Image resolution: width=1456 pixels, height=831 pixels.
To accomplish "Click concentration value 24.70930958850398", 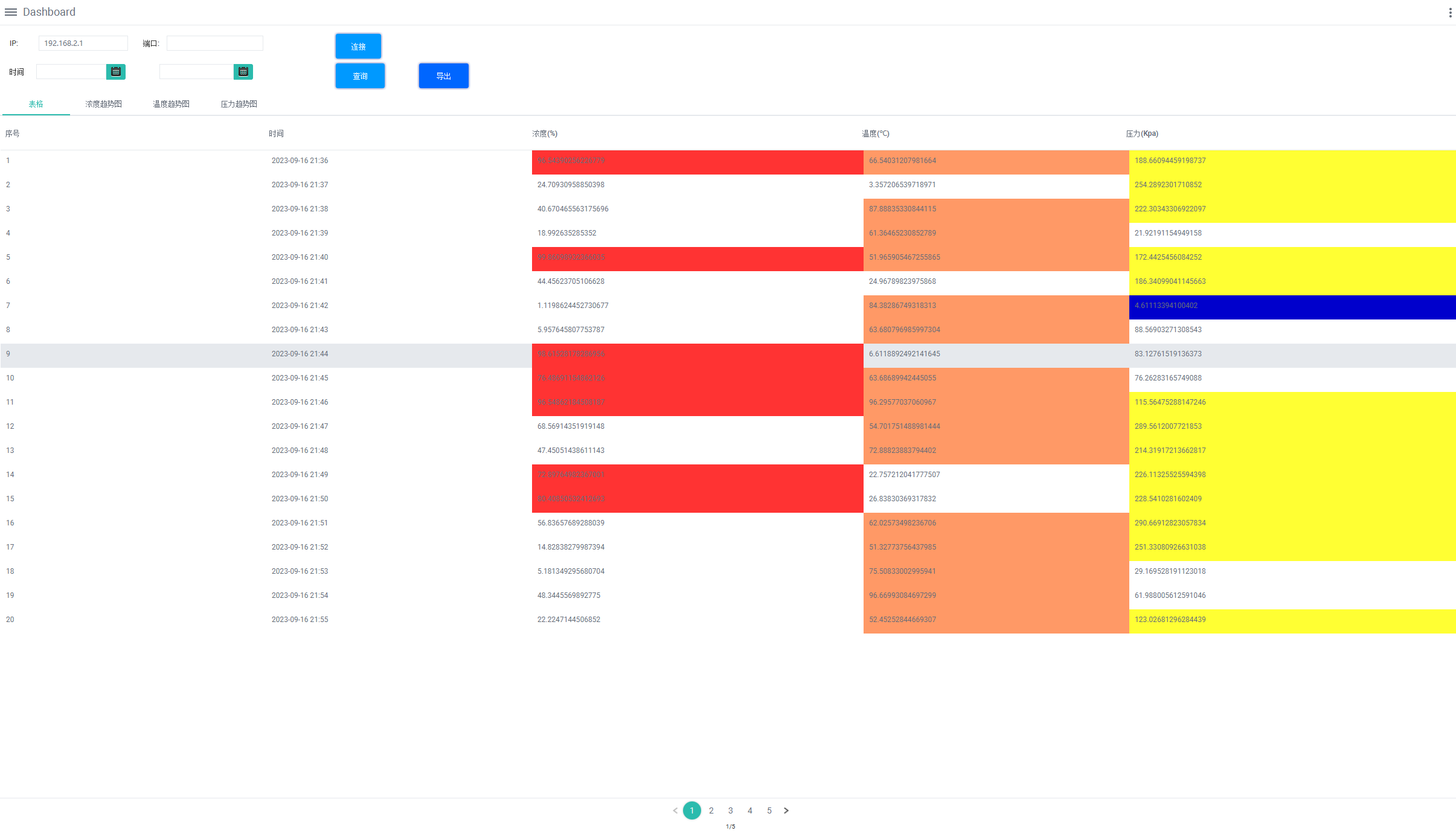I will [x=571, y=185].
